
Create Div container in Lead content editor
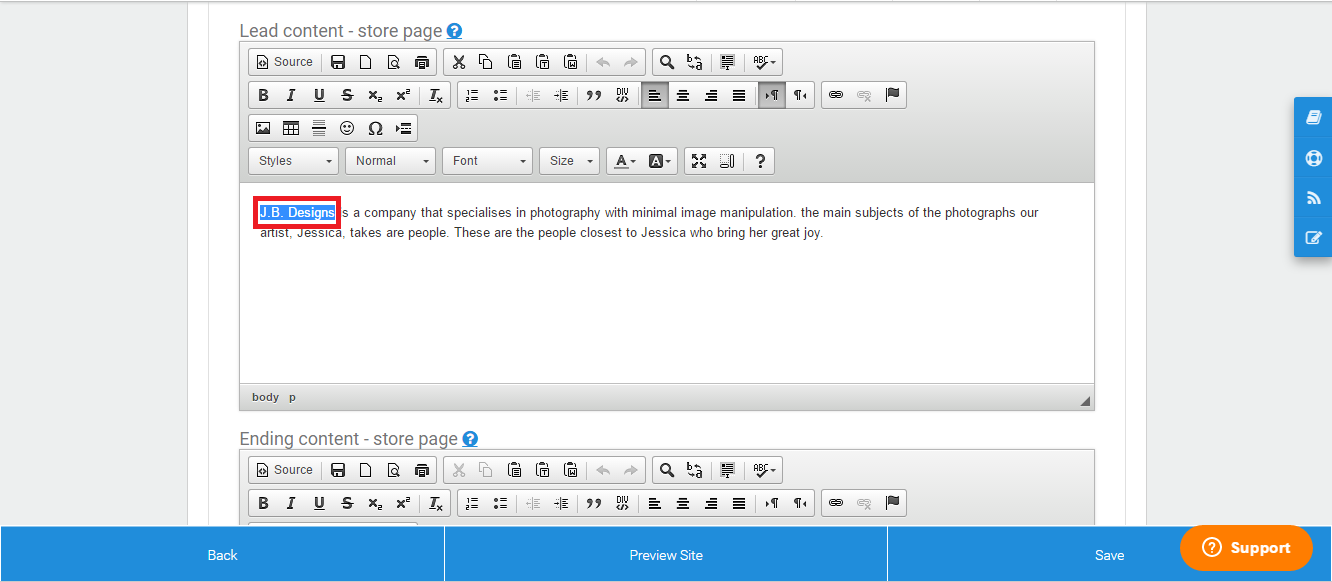click(622, 96)
